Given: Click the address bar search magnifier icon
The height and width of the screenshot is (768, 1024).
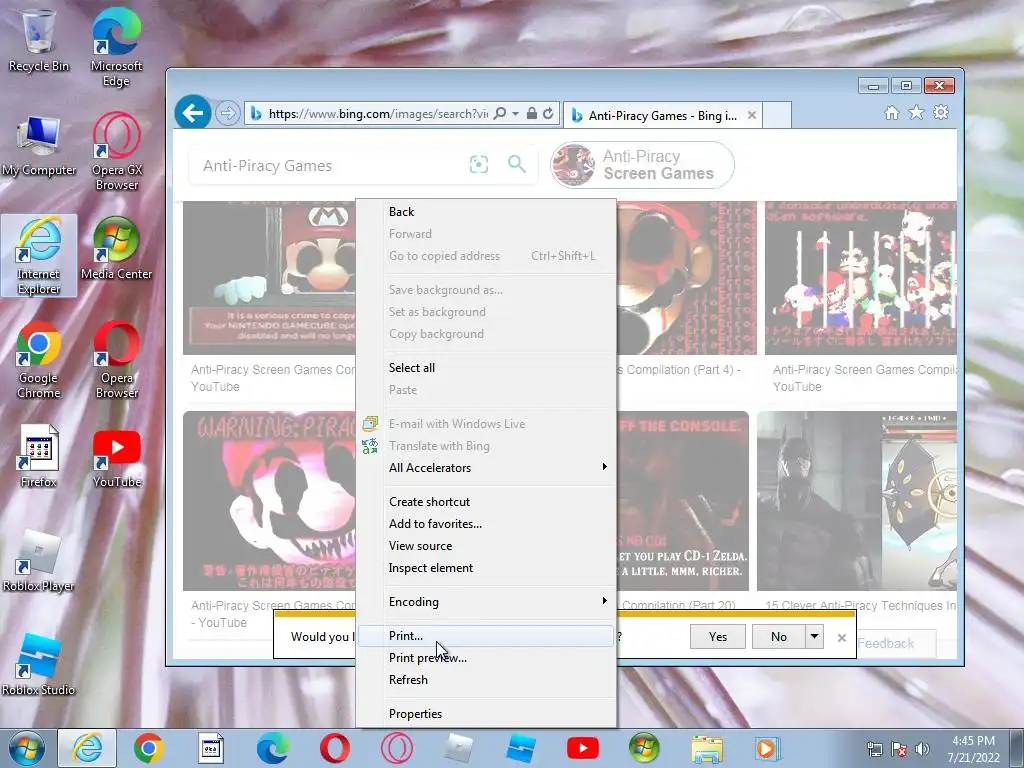Looking at the screenshot, I should [500, 114].
